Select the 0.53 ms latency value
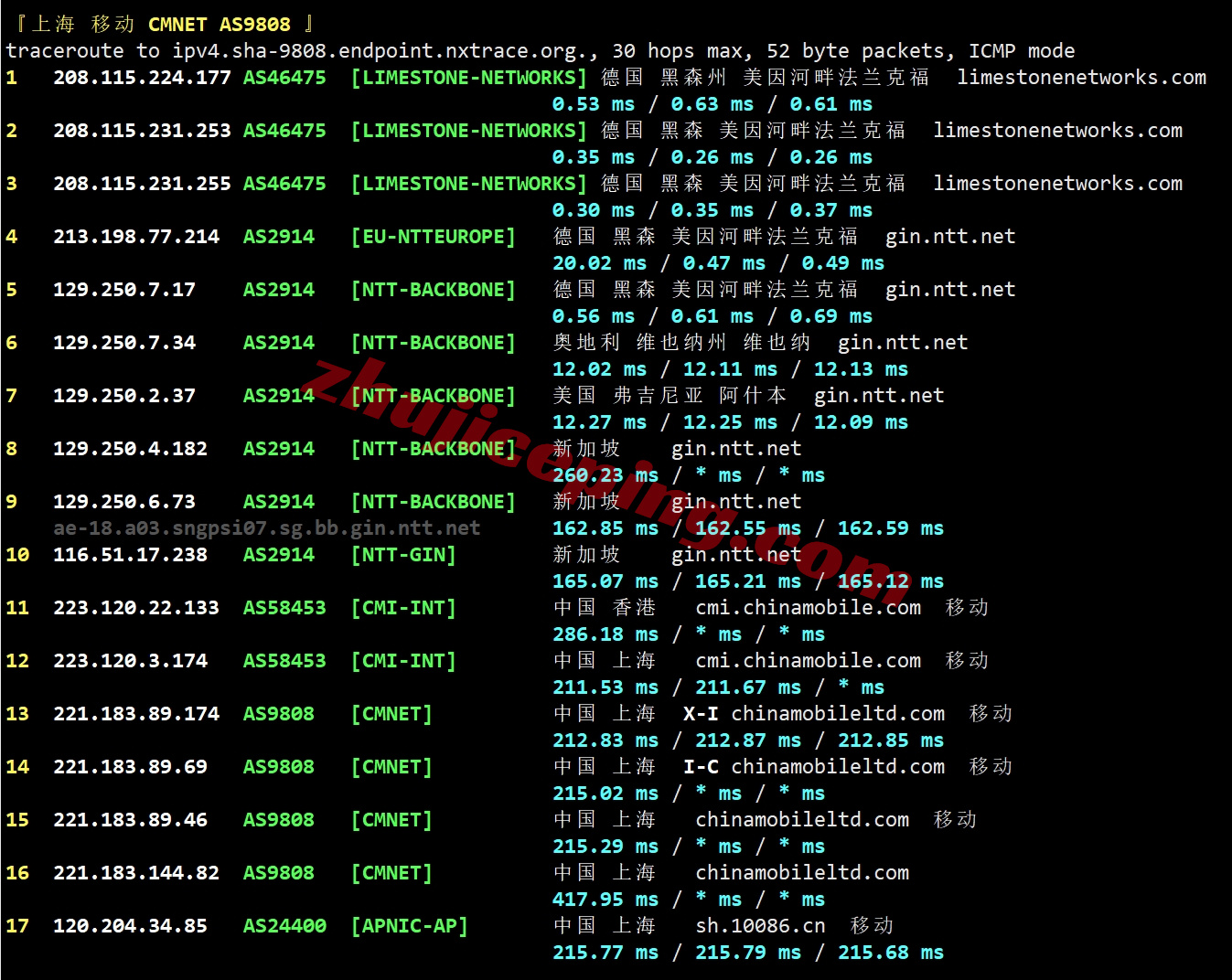Viewport: 1232px width, 980px height. [x=594, y=104]
